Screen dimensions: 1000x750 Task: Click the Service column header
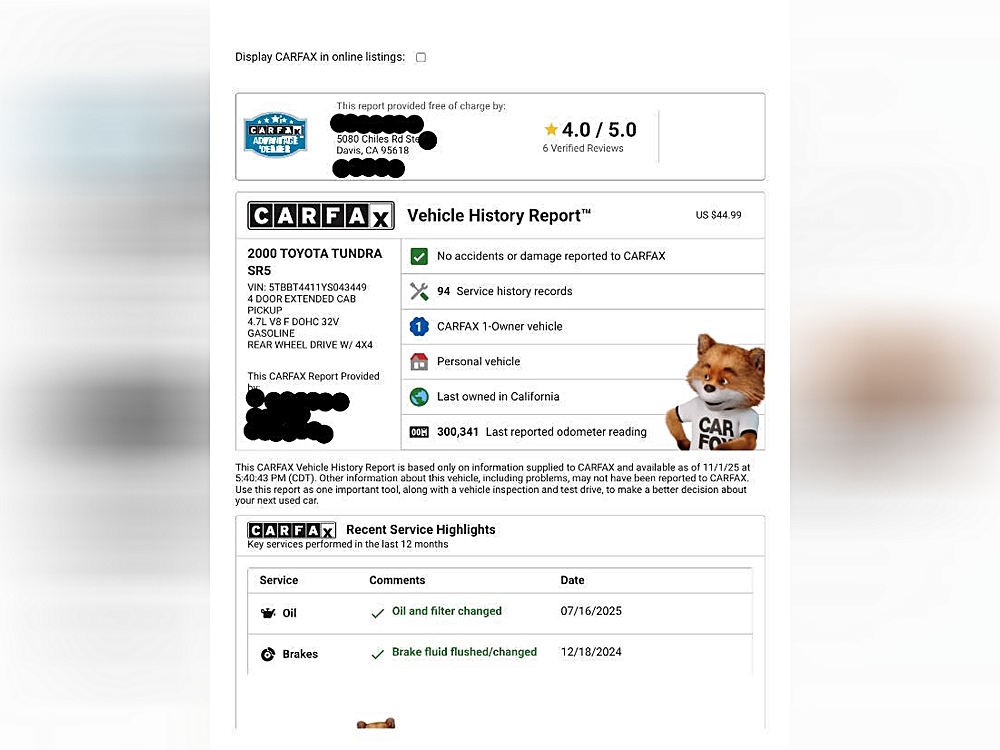[279, 580]
